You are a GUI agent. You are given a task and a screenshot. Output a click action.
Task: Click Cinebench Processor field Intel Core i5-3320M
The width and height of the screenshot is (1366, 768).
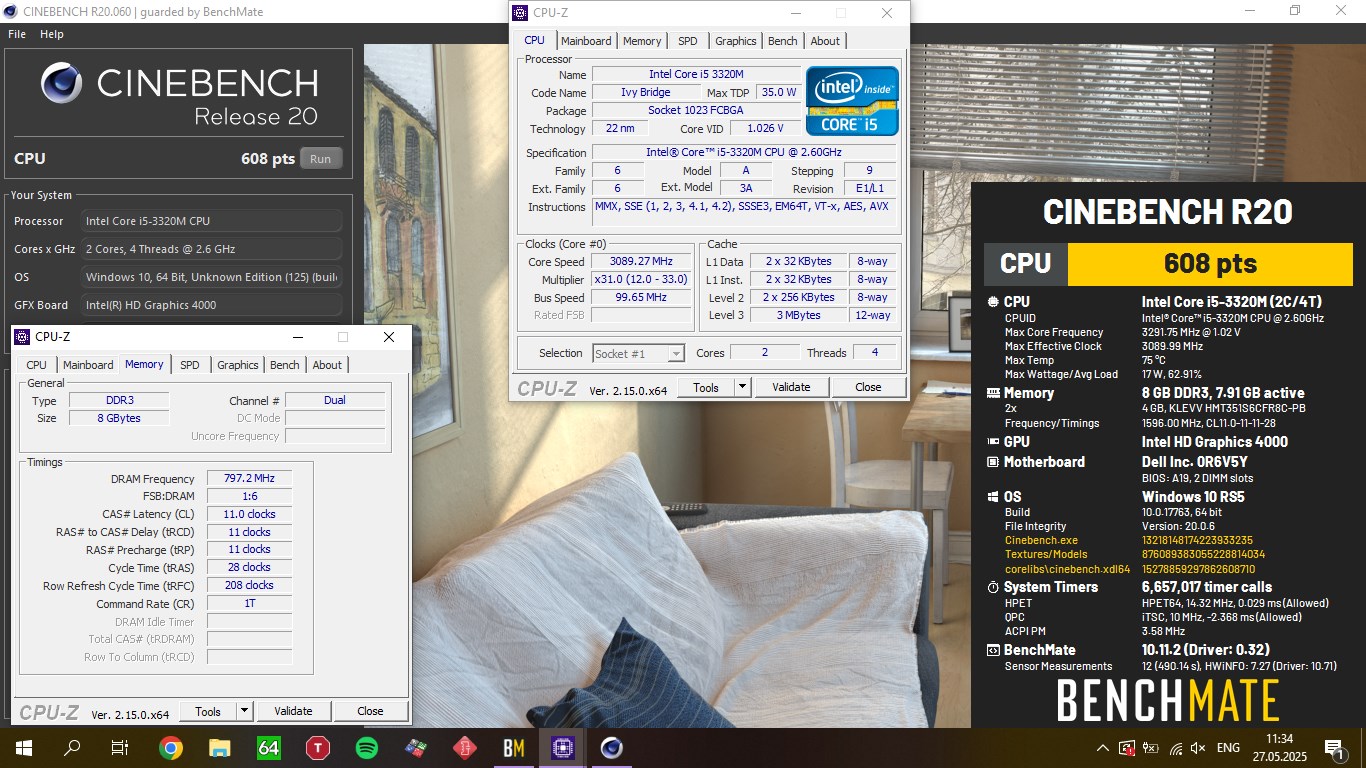click(211, 221)
